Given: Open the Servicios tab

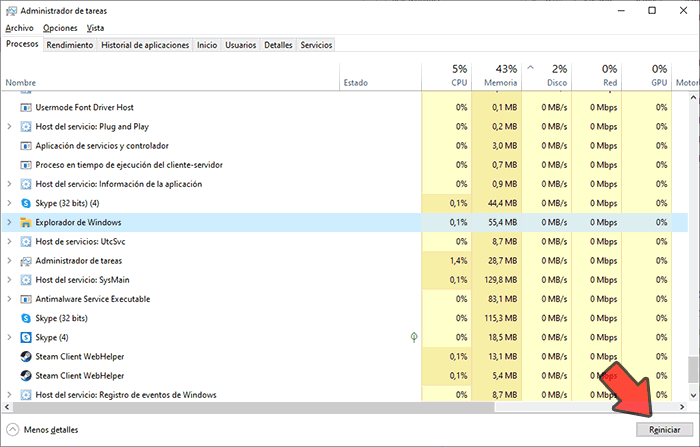Looking at the screenshot, I should click(x=316, y=45).
